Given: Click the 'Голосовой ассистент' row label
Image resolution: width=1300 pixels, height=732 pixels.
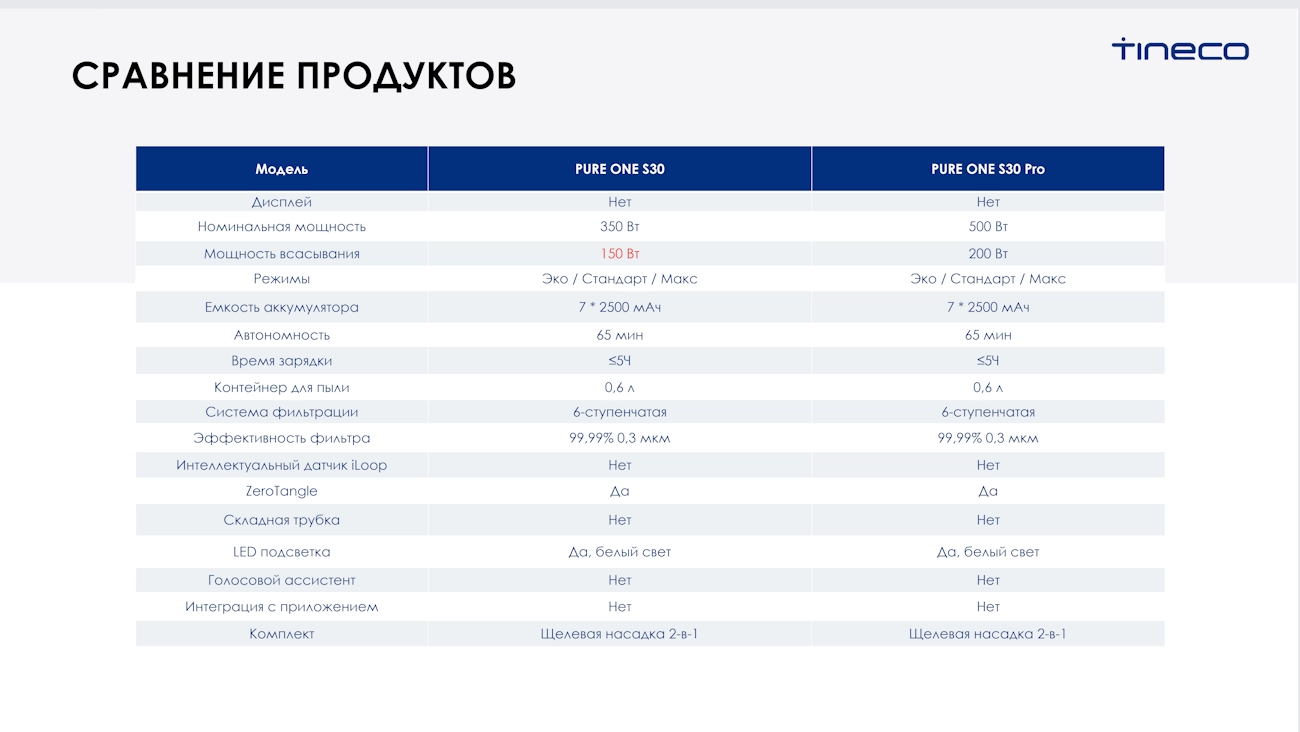Looking at the screenshot, I should (x=282, y=580).
